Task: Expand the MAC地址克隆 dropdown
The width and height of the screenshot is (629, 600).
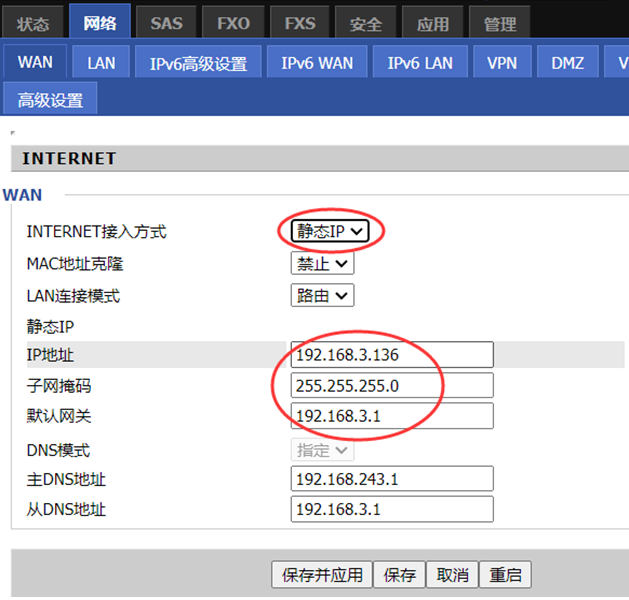Action: coord(322,263)
